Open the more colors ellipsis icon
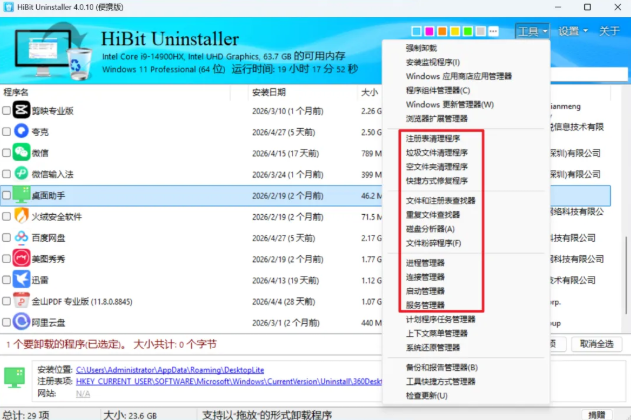Viewport: 631px width, 420px height. coord(493,31)
